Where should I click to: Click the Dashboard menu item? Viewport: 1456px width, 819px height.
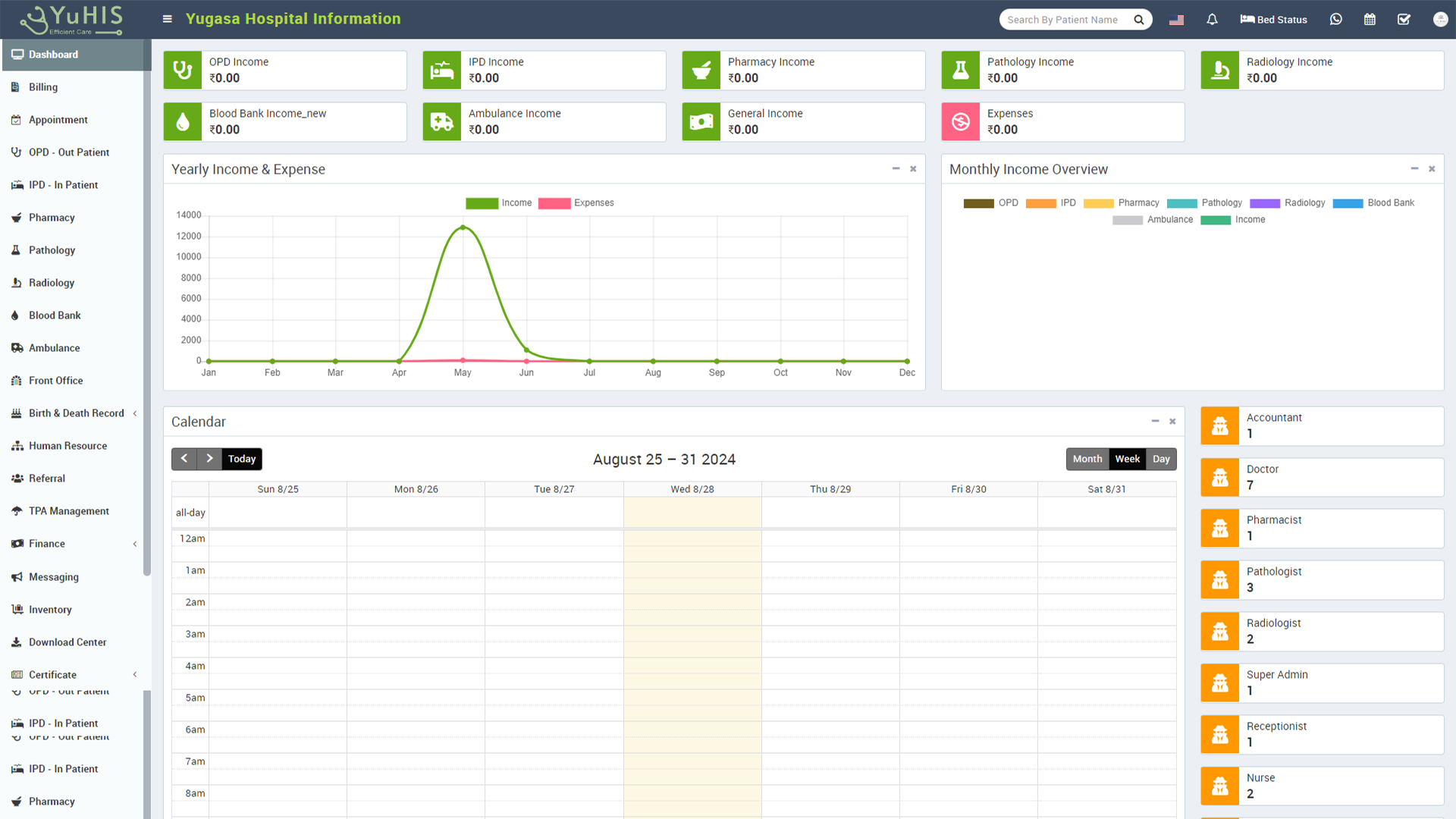[x=53, y=54]
